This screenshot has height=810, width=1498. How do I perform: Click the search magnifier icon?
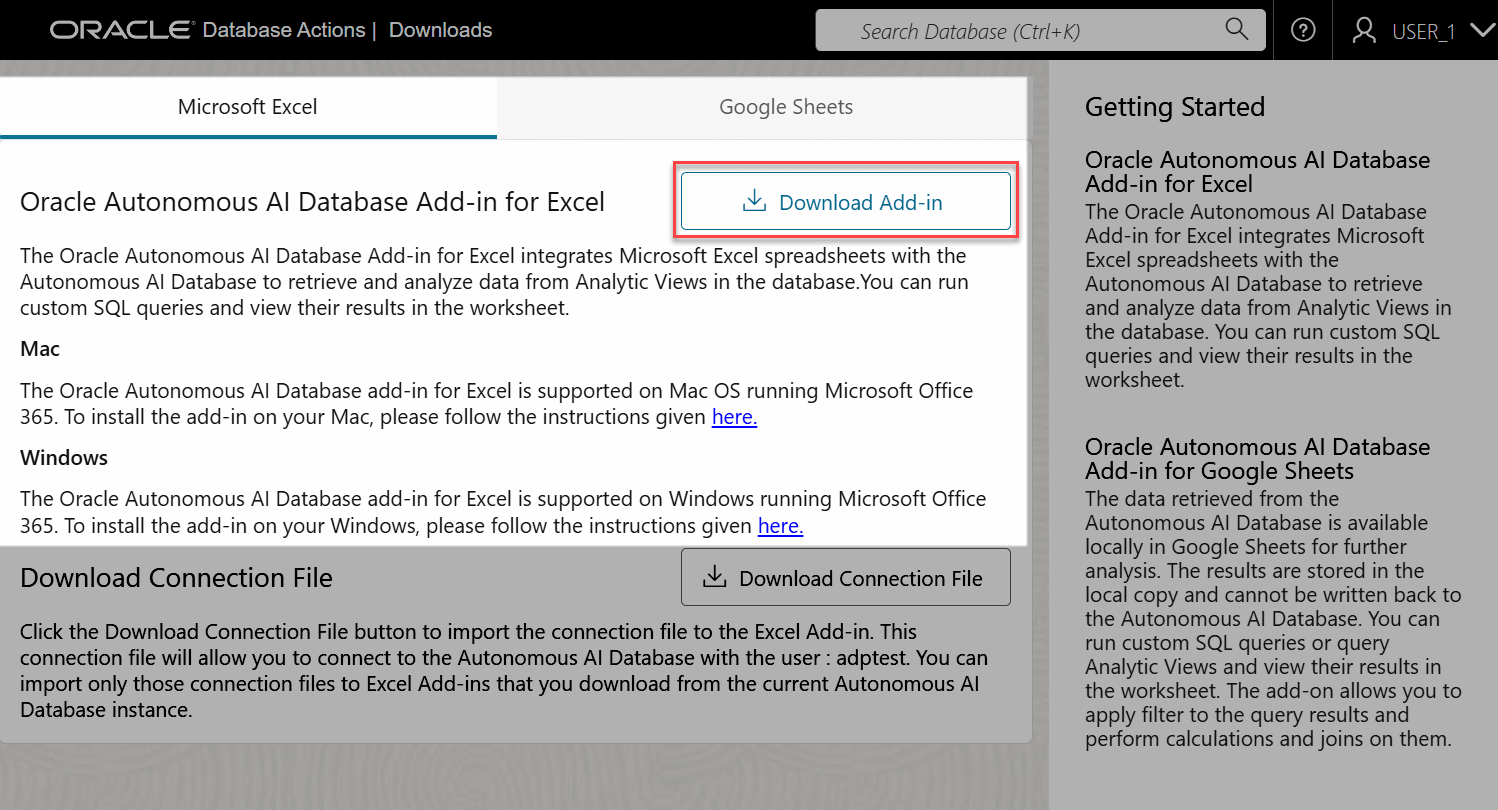point(1236,30)
